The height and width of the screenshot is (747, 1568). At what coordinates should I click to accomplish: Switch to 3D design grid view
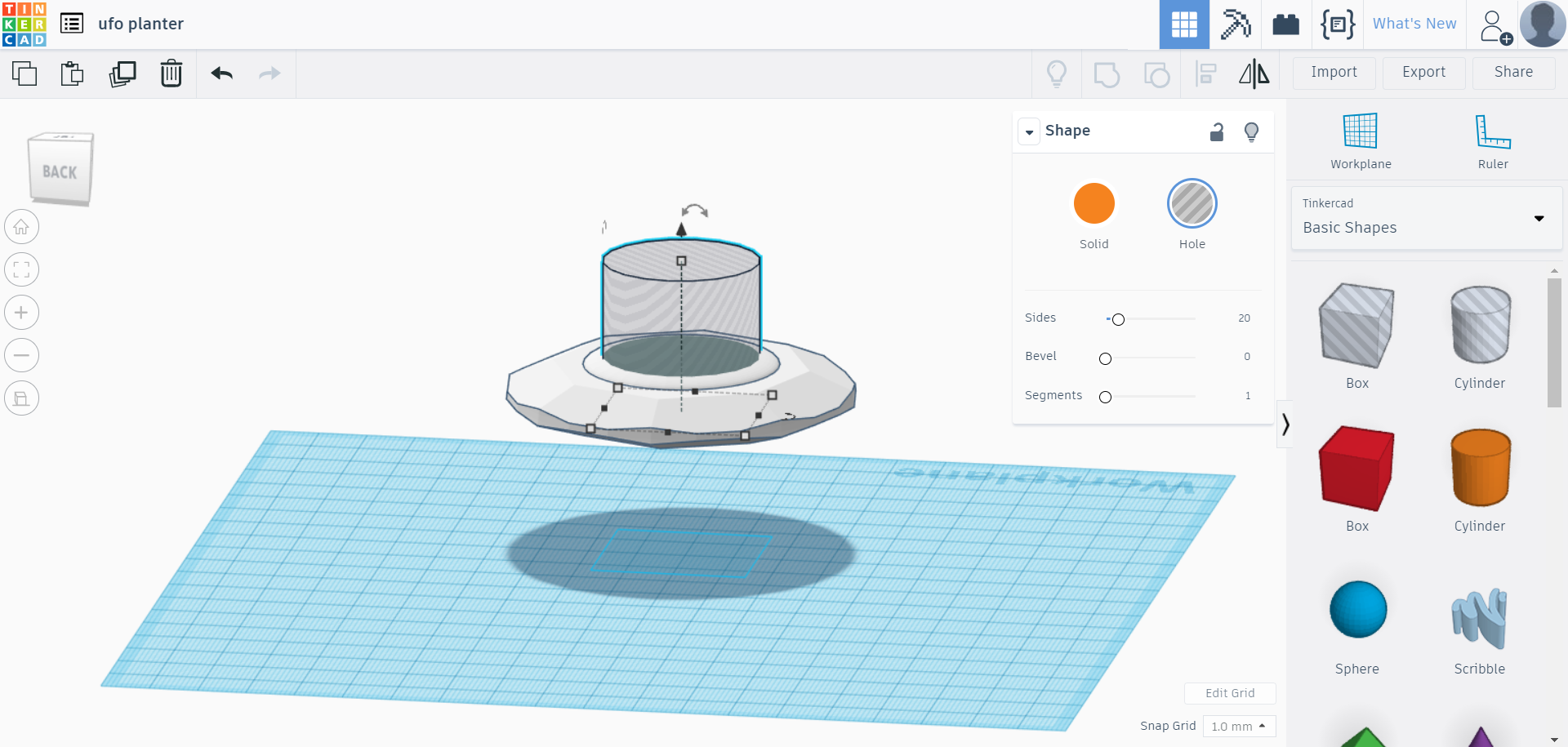click(x=1184, y=24)
